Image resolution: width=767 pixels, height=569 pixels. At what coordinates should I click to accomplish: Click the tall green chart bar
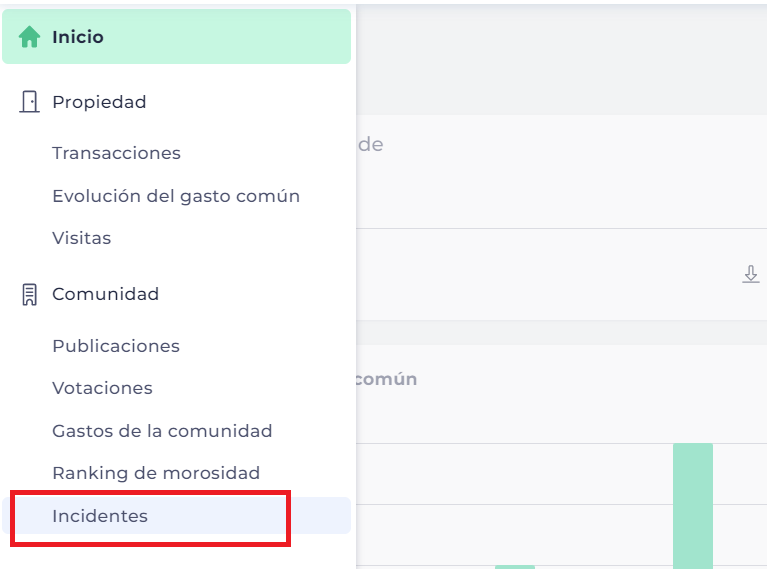693,506
